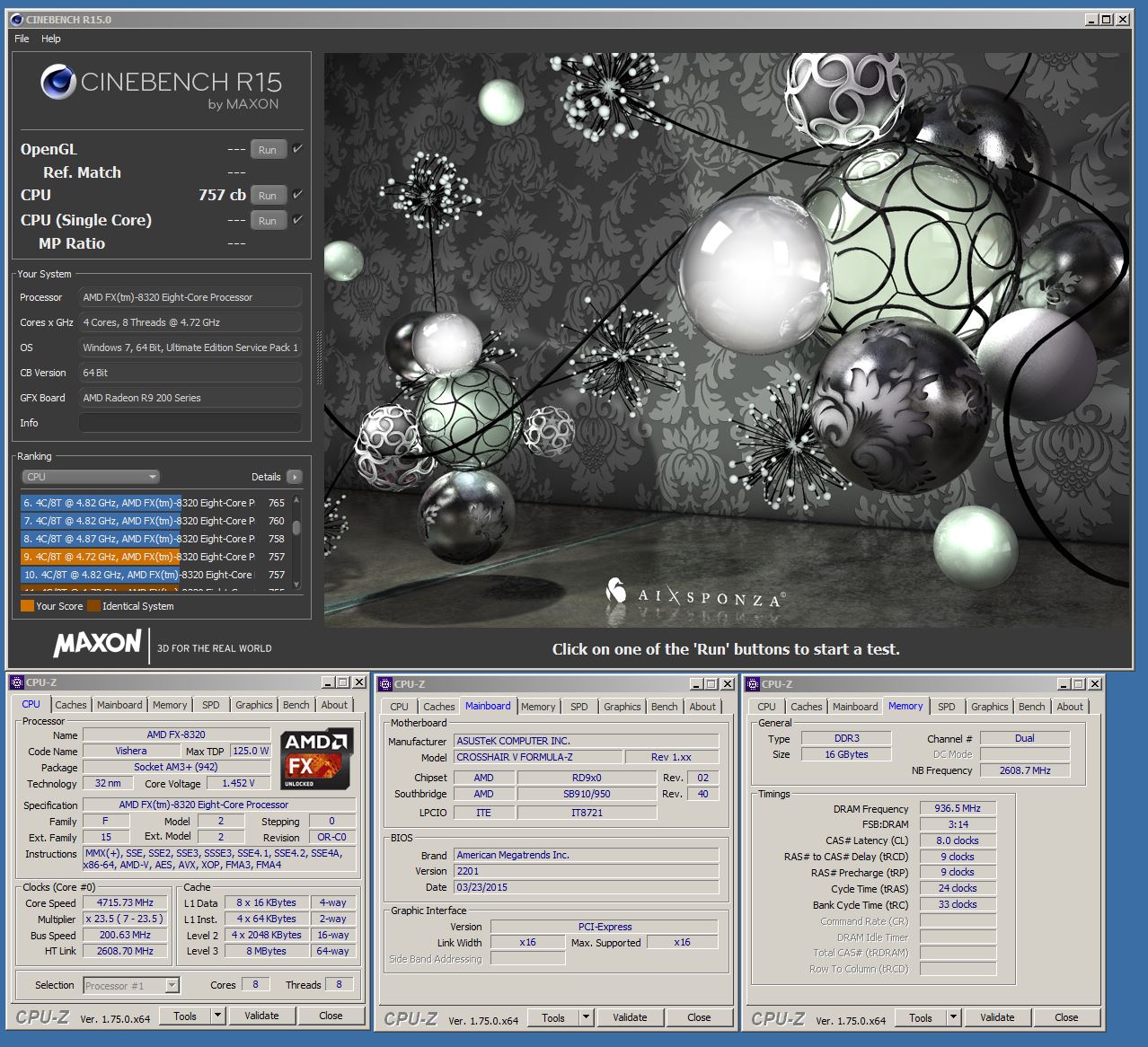The height and width of the screenshot is (1047, 1148).
Task: Open Graphics tab in right CPU-Z window
Action: click(990, 707)
